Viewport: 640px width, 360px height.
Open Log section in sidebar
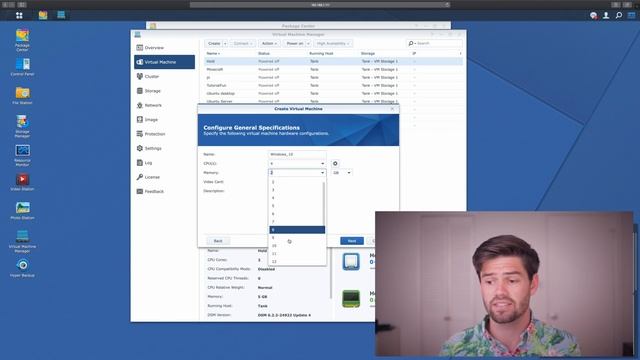pos(164,162)
